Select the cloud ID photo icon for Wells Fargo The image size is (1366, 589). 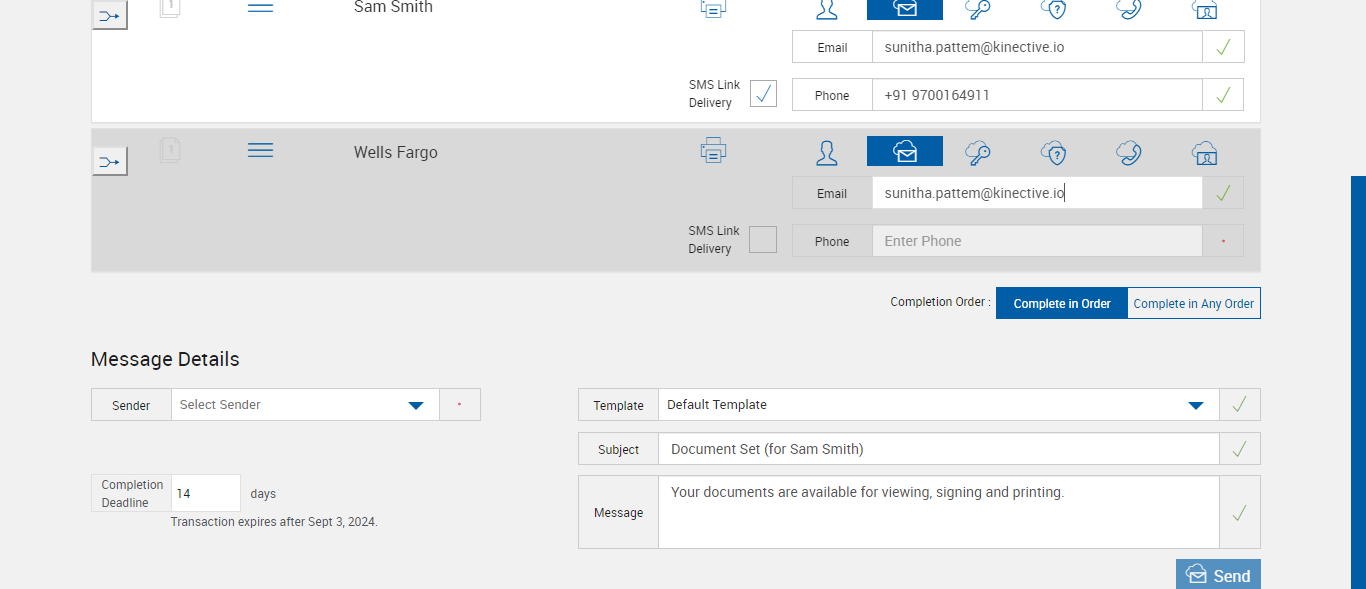point(1205,152)
